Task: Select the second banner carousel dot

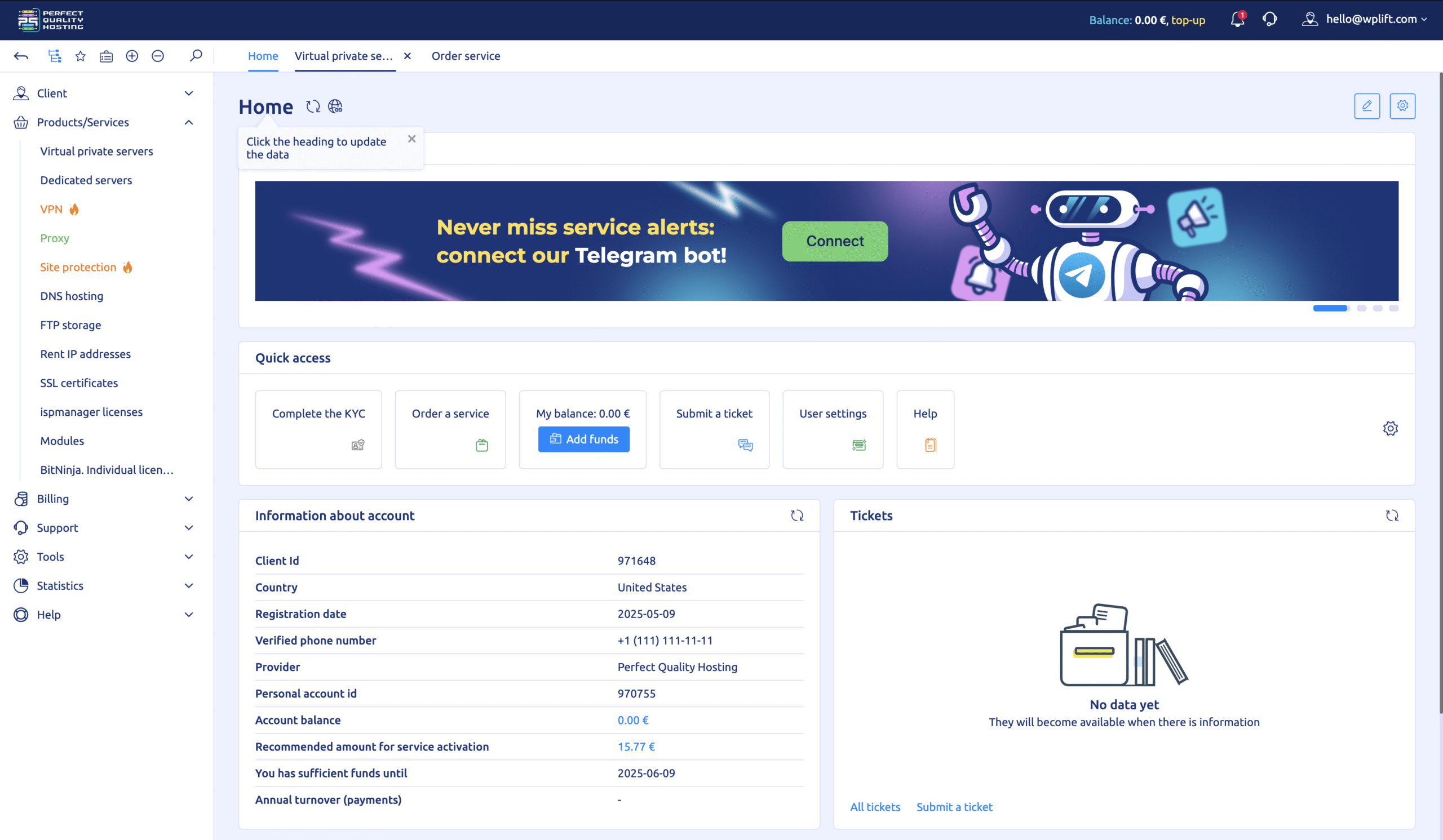Action: [1361, 308]
